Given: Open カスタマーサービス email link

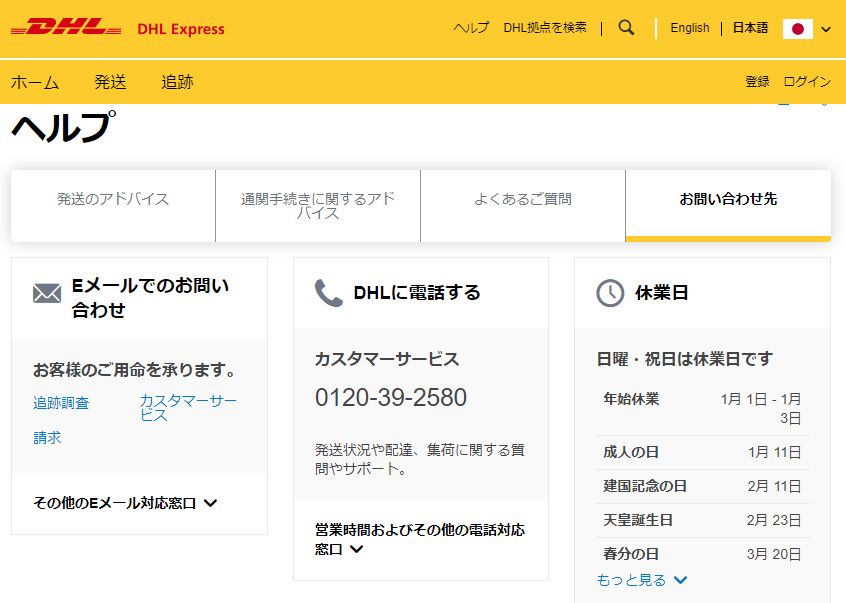Looking at the screenshot, I should point(188,408).
